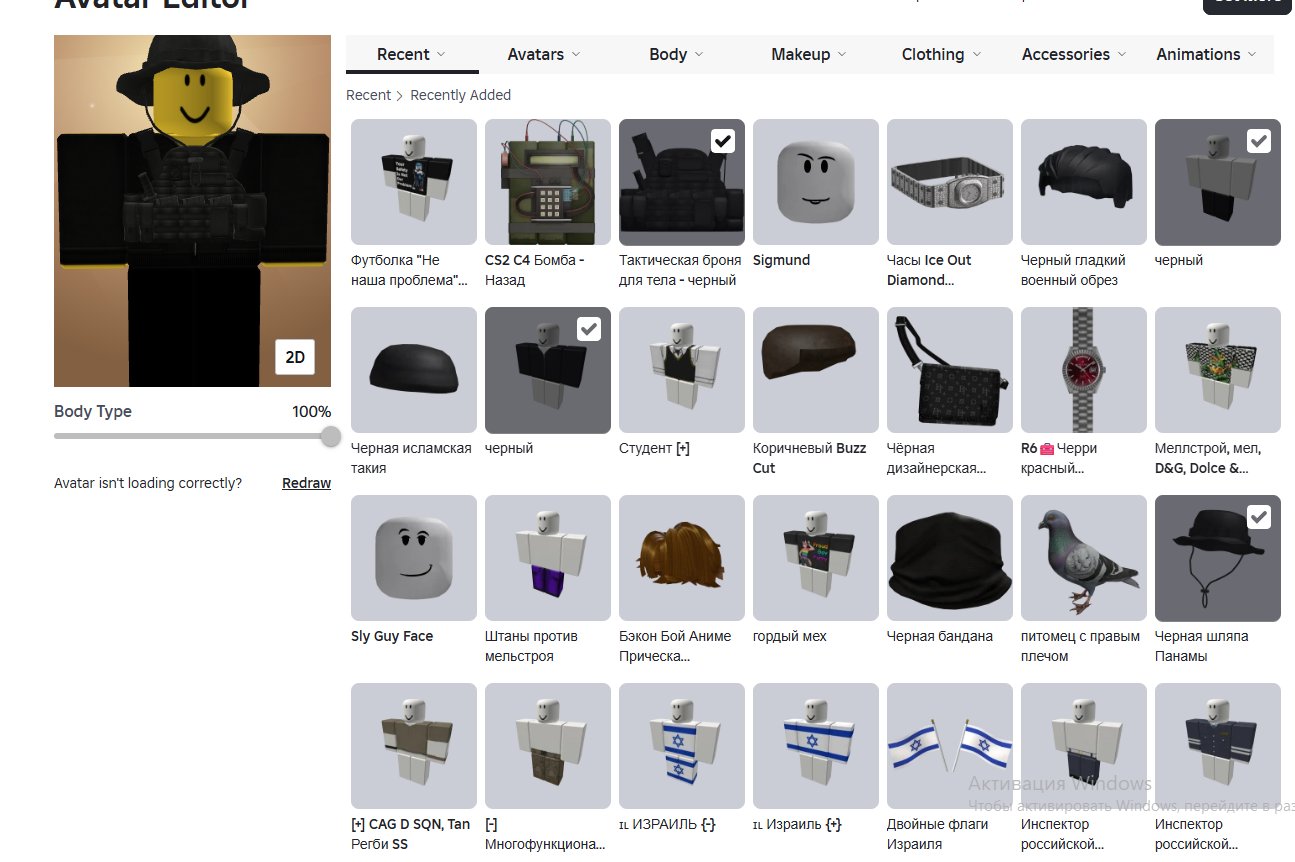Select the Меллстрой, мел, D&G shirt
The image size is (1295, 862).
[1217, 370]
